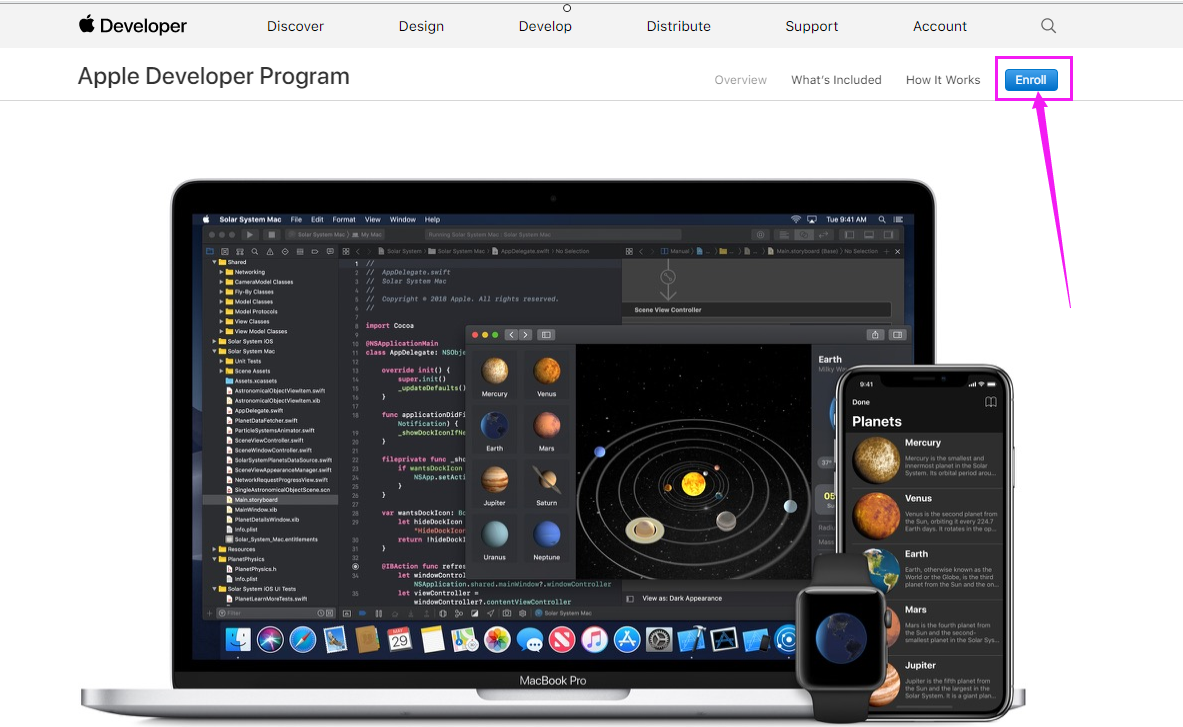Collapse the Solar System Mac group
The image size is (1183, 727).
(214, 351)
